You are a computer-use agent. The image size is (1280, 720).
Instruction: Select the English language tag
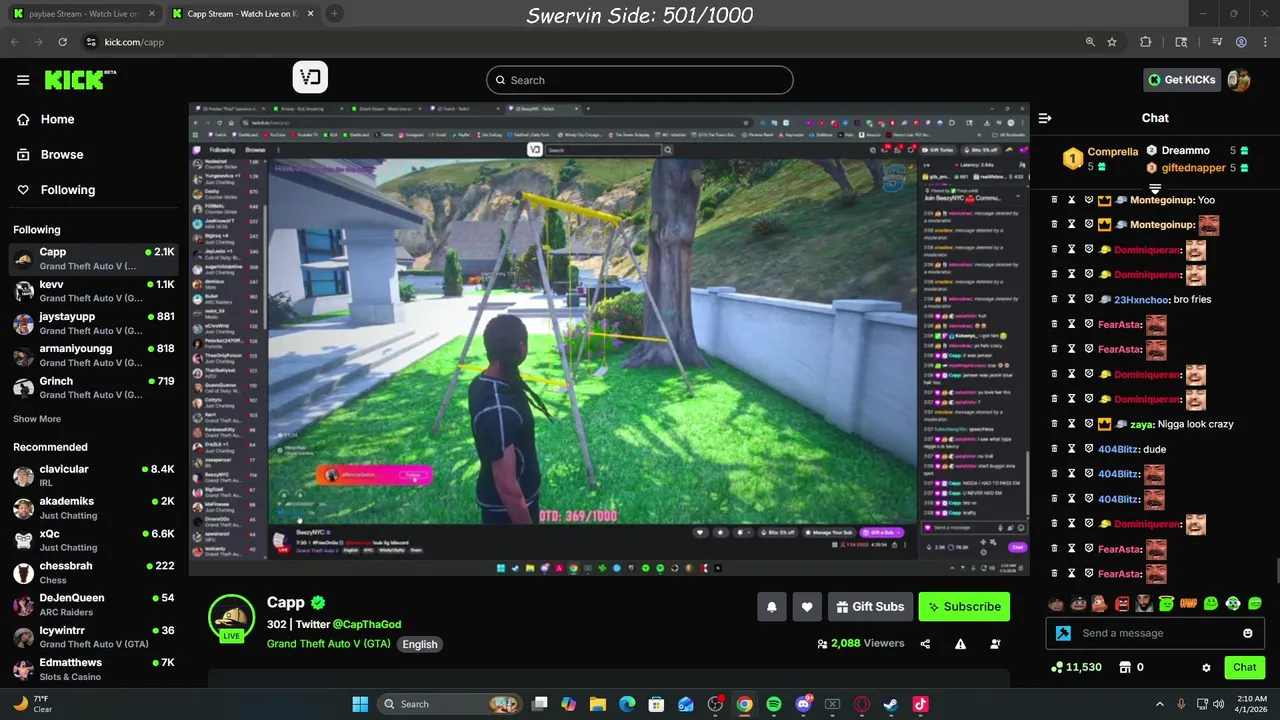(x=420, y=644)
